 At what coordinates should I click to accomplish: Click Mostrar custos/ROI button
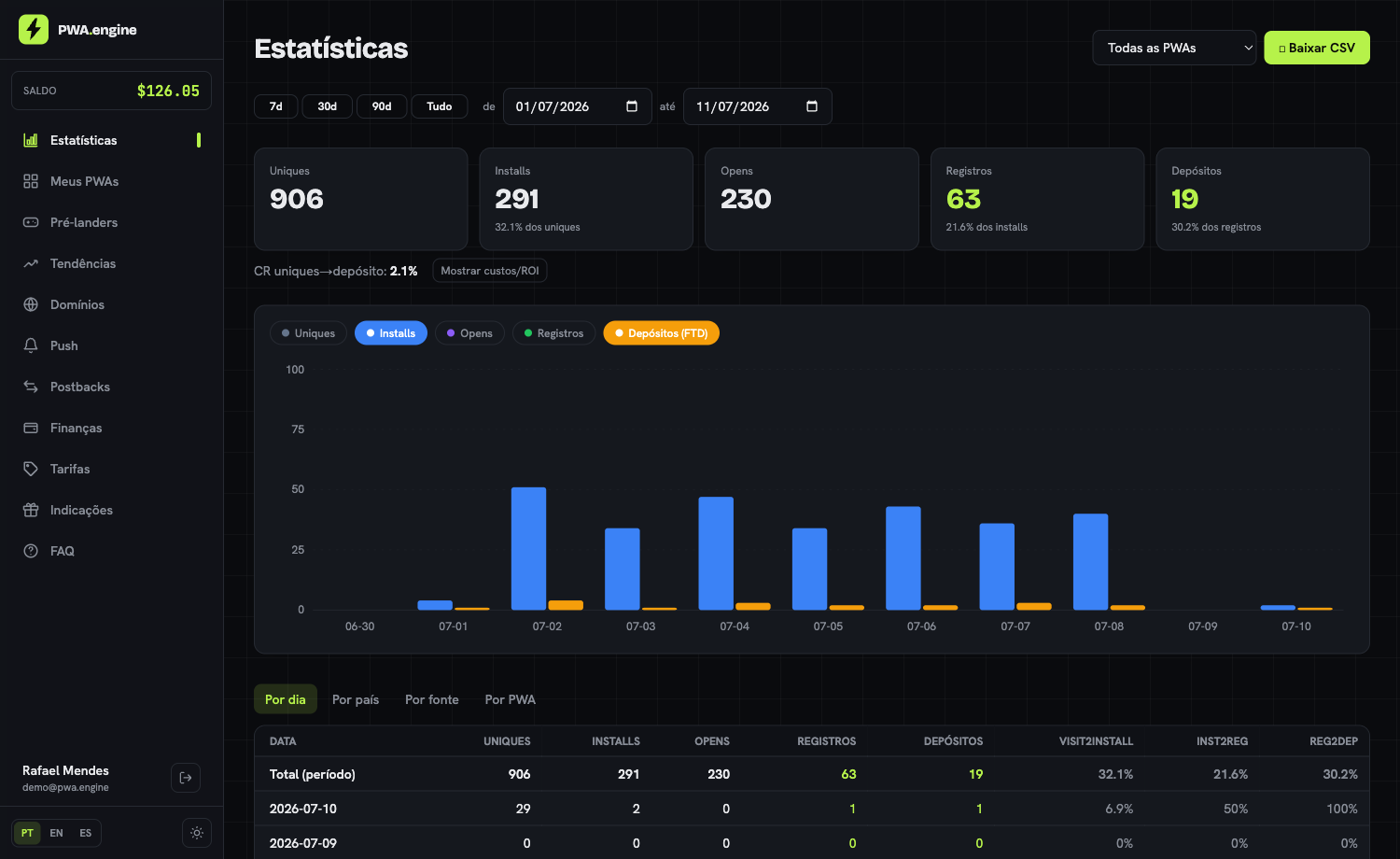490,271
